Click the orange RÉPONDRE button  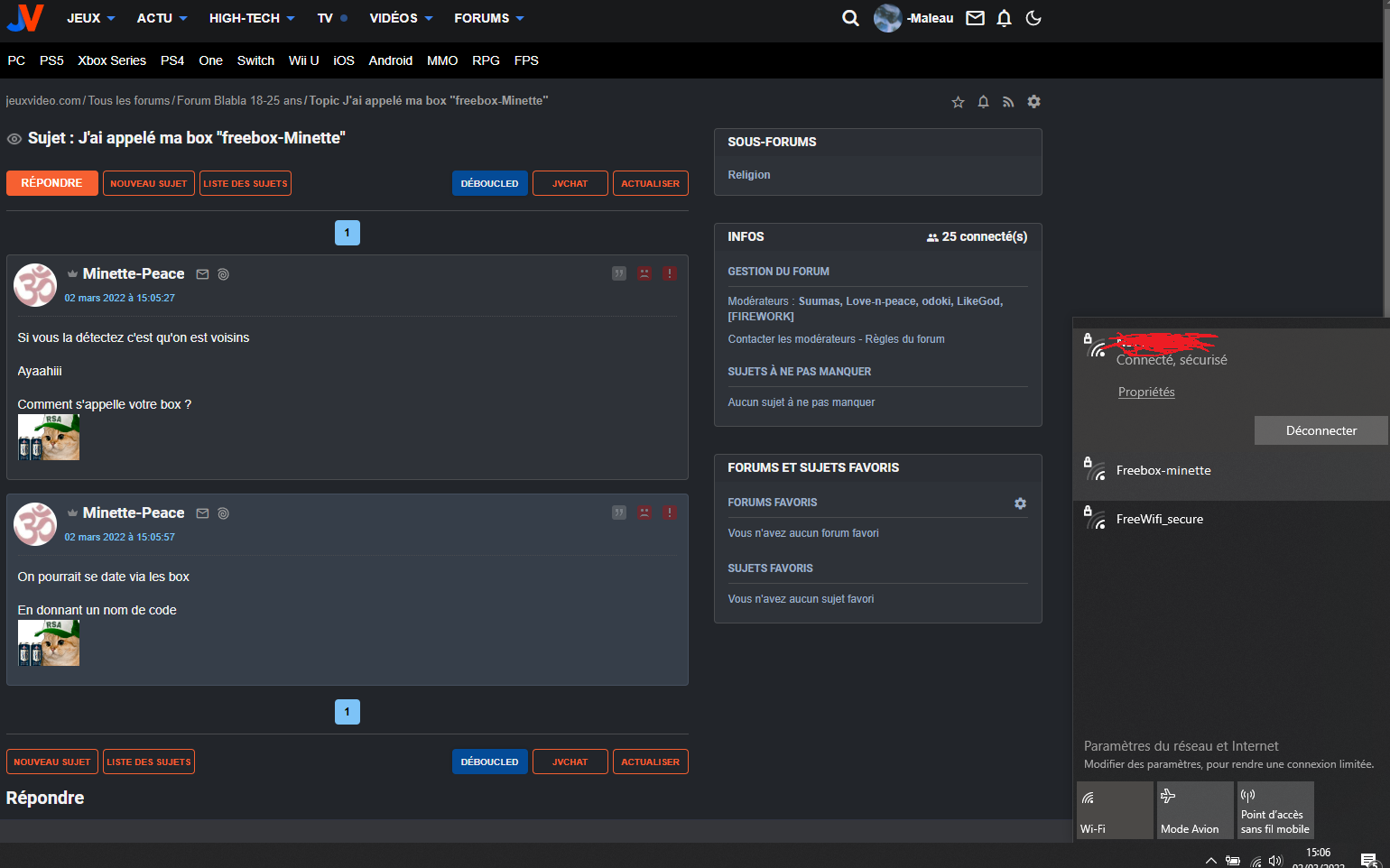pos(52,183)
